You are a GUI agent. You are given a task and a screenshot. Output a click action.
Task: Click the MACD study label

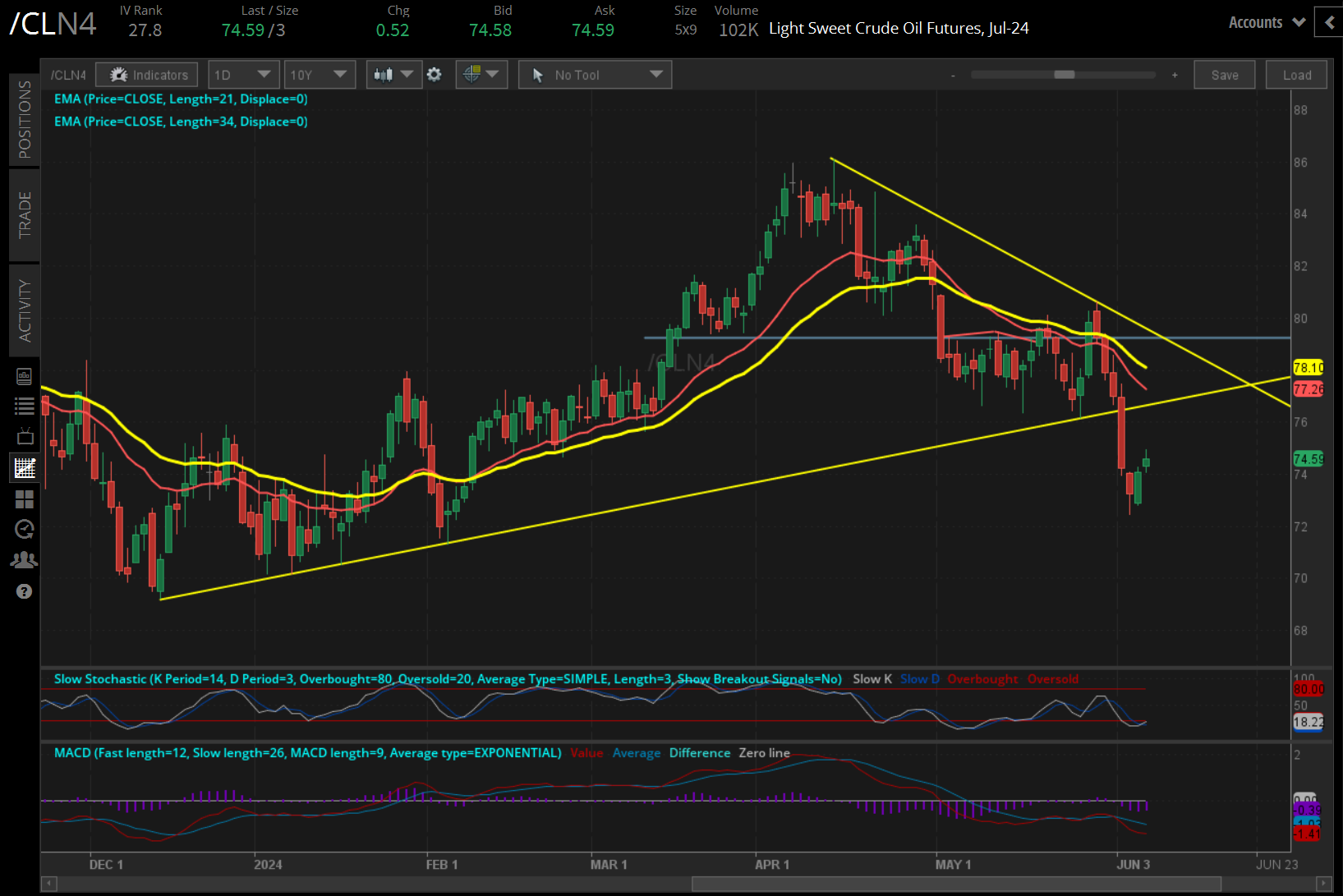(308, 753)
